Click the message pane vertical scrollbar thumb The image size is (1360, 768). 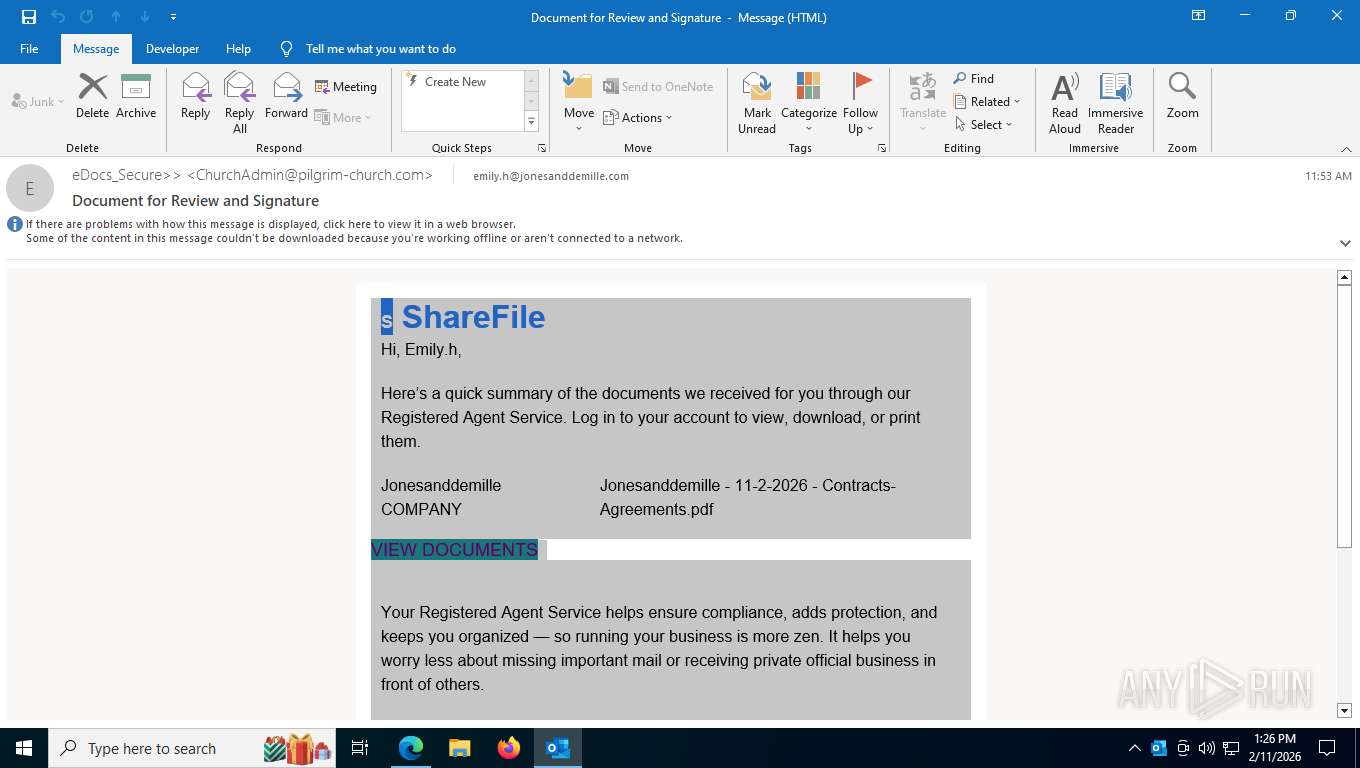tap(1344, 416)
